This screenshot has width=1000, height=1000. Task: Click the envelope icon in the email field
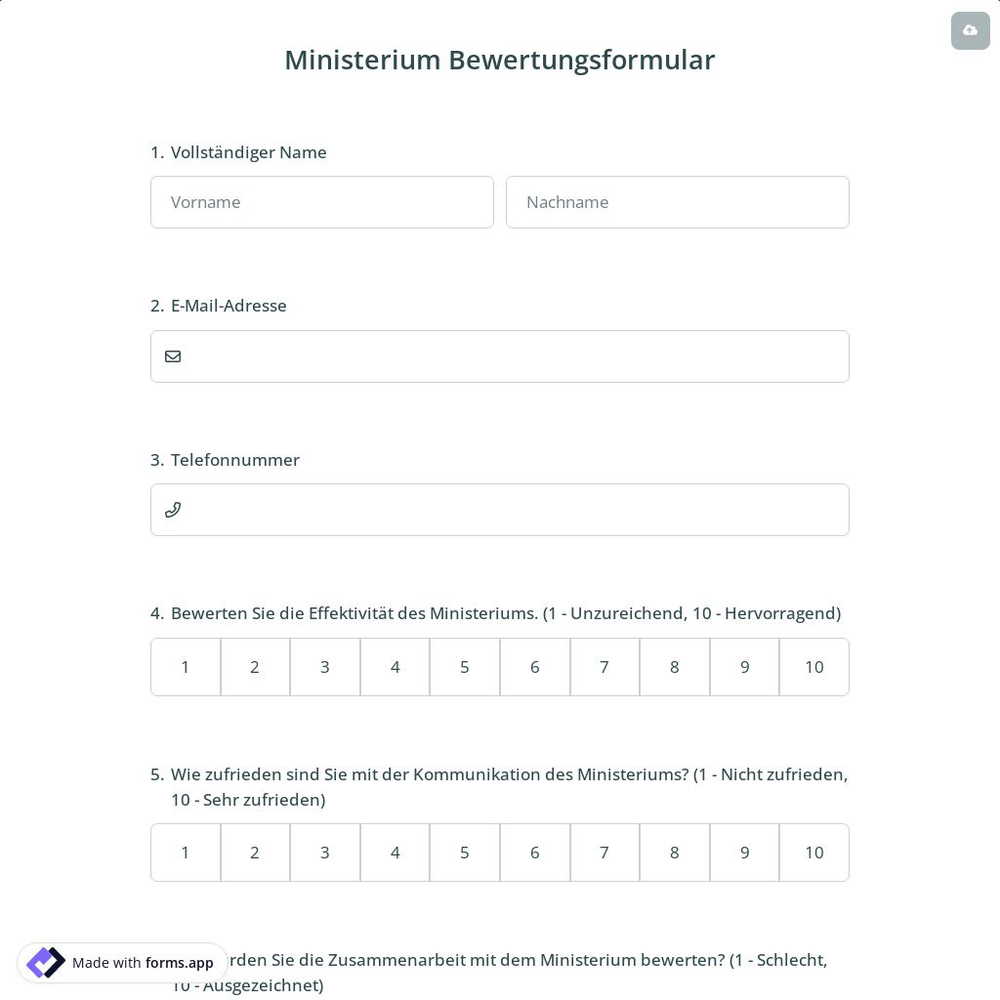point(173,356)
